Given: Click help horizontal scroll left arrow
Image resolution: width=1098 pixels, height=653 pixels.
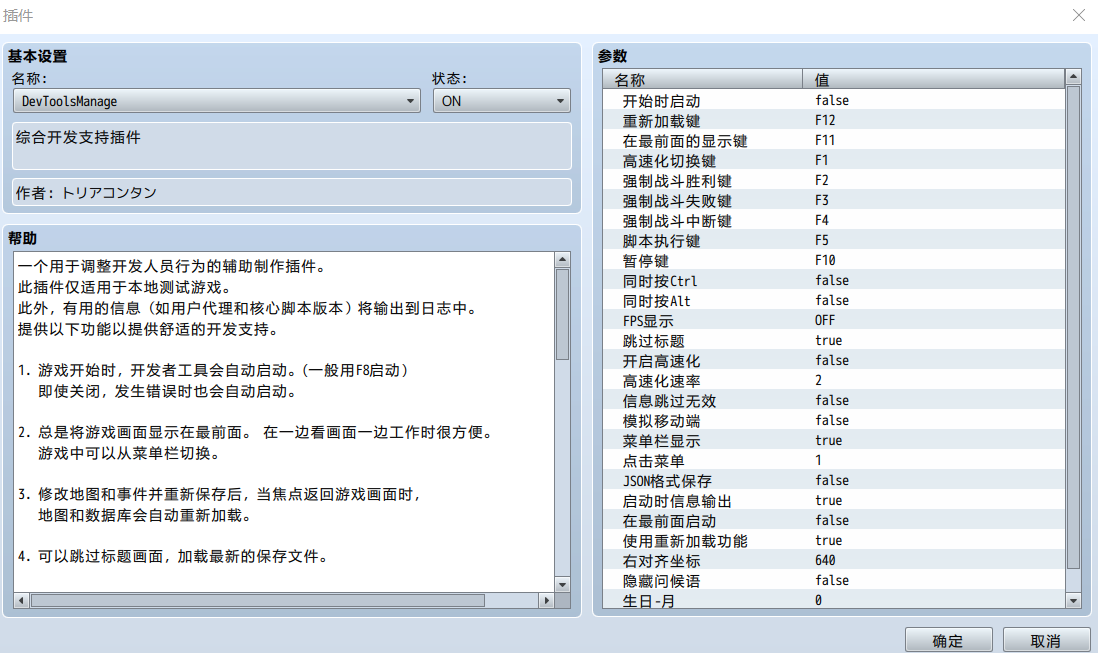Looking at the screenshot, I should point(22,601).
